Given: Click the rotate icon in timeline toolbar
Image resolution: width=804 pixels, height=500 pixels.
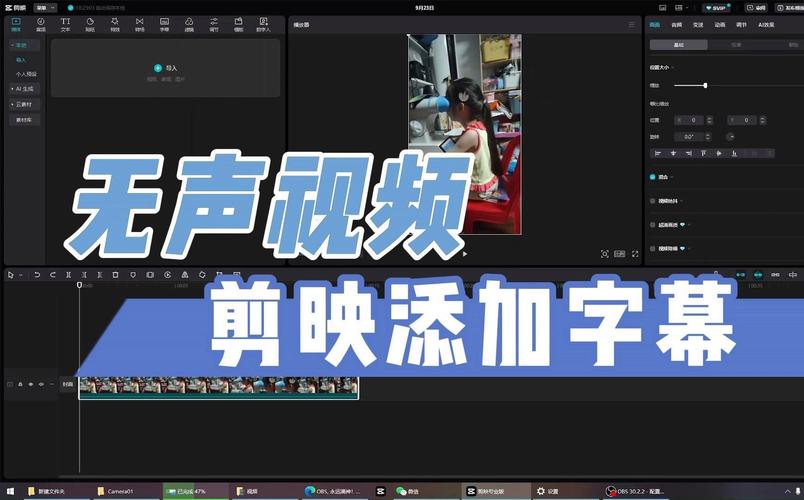Looking at the screenshot, I should click(202, 275).
